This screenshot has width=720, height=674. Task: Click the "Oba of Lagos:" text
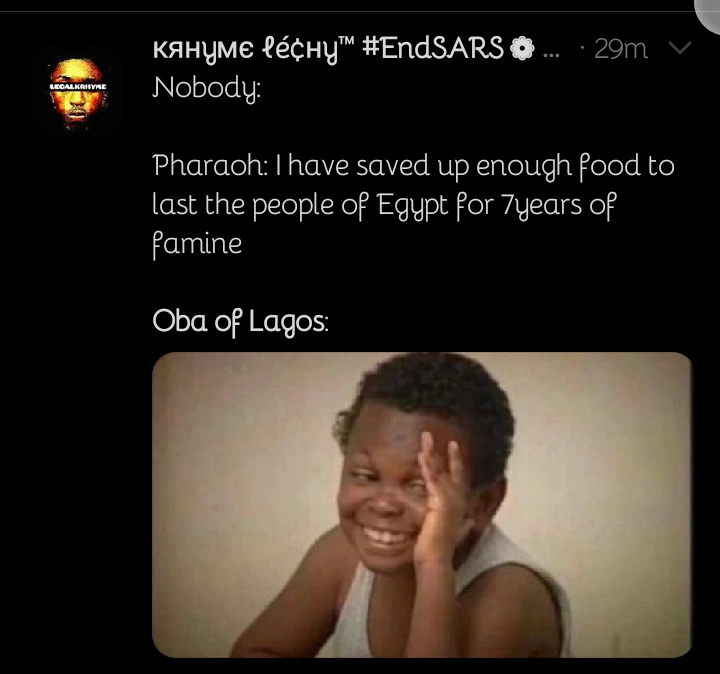coord(239,321)
